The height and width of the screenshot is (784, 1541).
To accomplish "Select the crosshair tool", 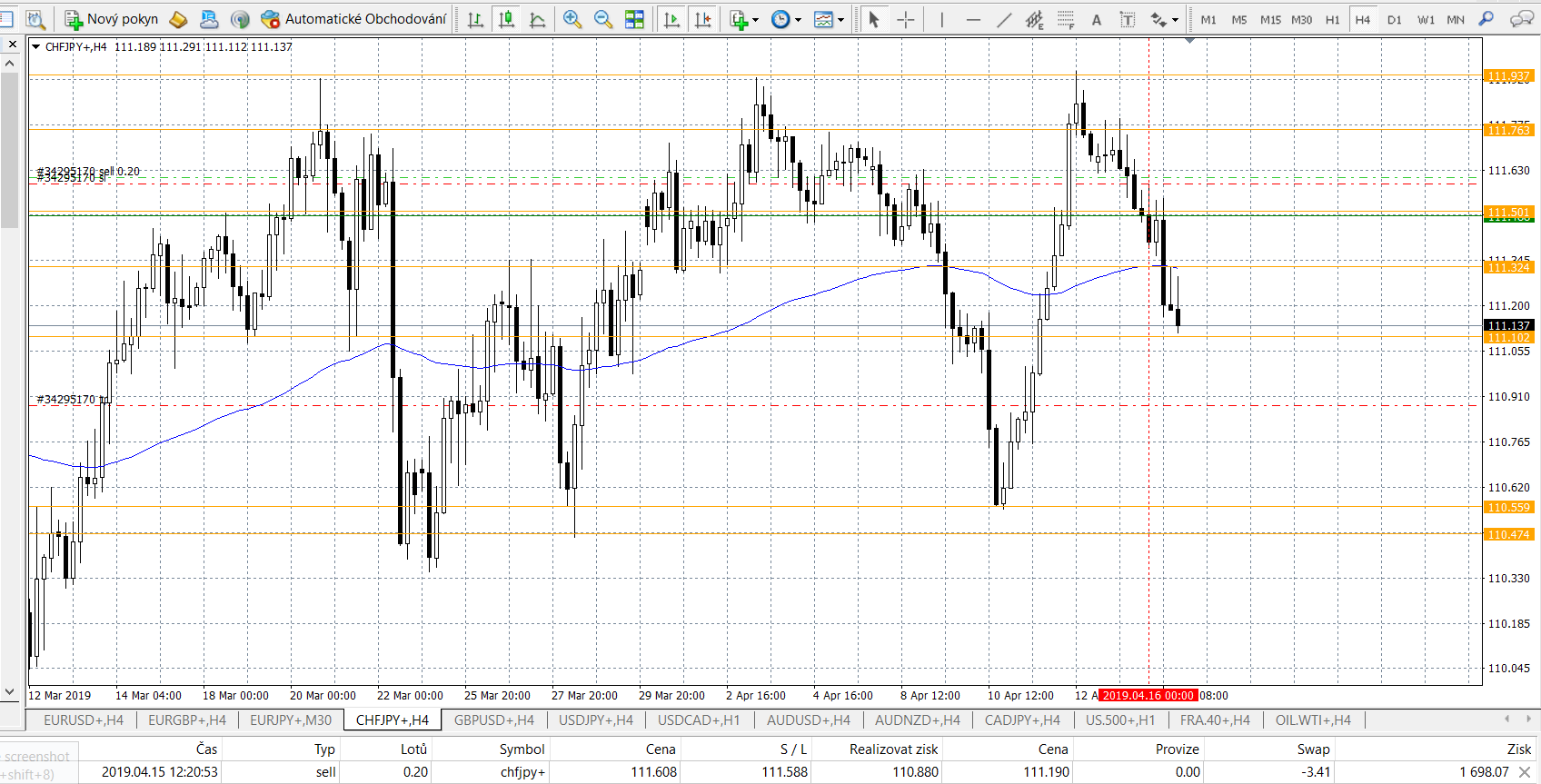I will click(906, 19).
